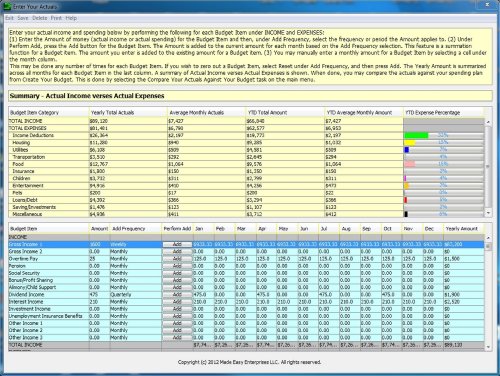
Task: Open the Exit menu
Action: (x=9, y=18)
